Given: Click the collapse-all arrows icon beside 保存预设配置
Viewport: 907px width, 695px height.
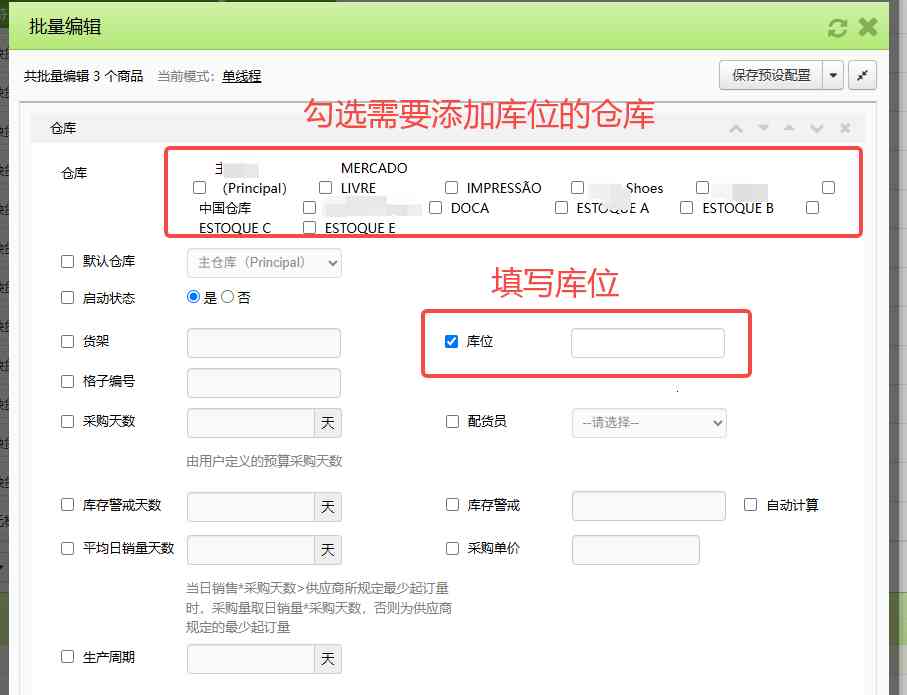Looking at the screenshot, I should pos(862,75).
